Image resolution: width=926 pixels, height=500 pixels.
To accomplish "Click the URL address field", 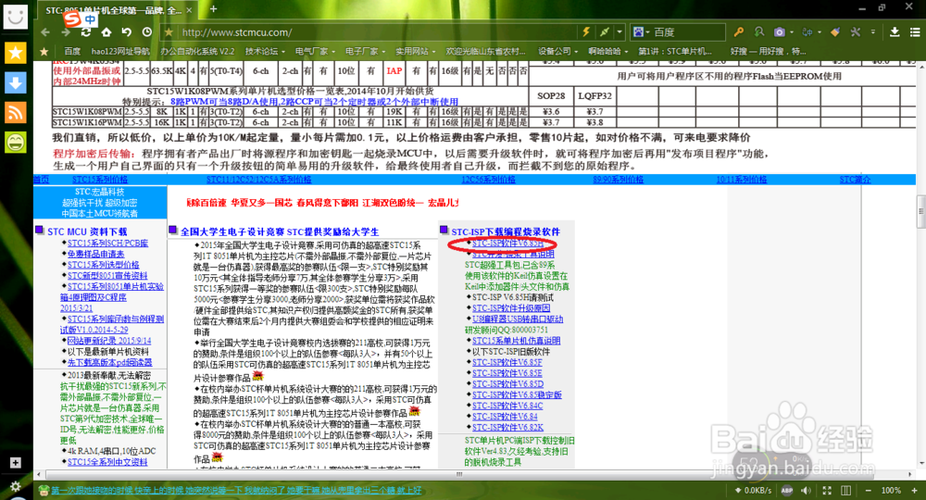I will point(378,32).
